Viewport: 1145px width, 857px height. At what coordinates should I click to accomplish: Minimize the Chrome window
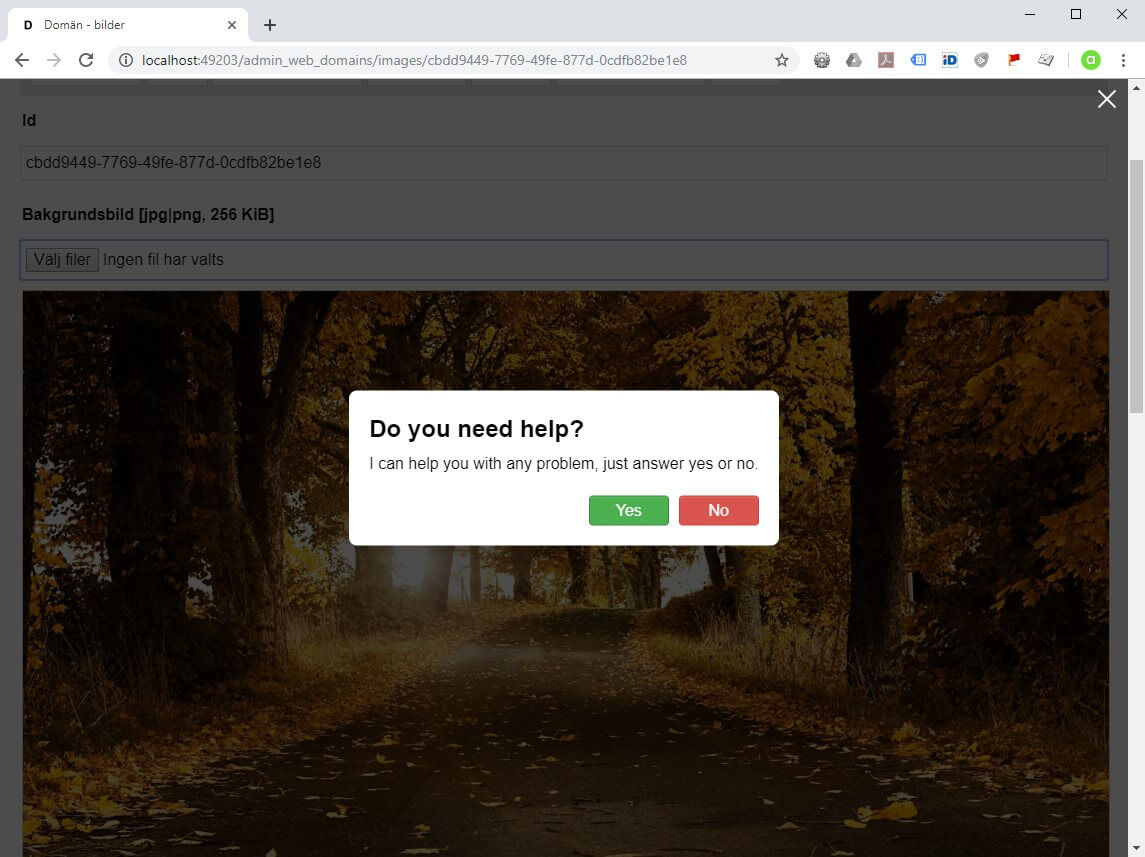point(1030,14)
